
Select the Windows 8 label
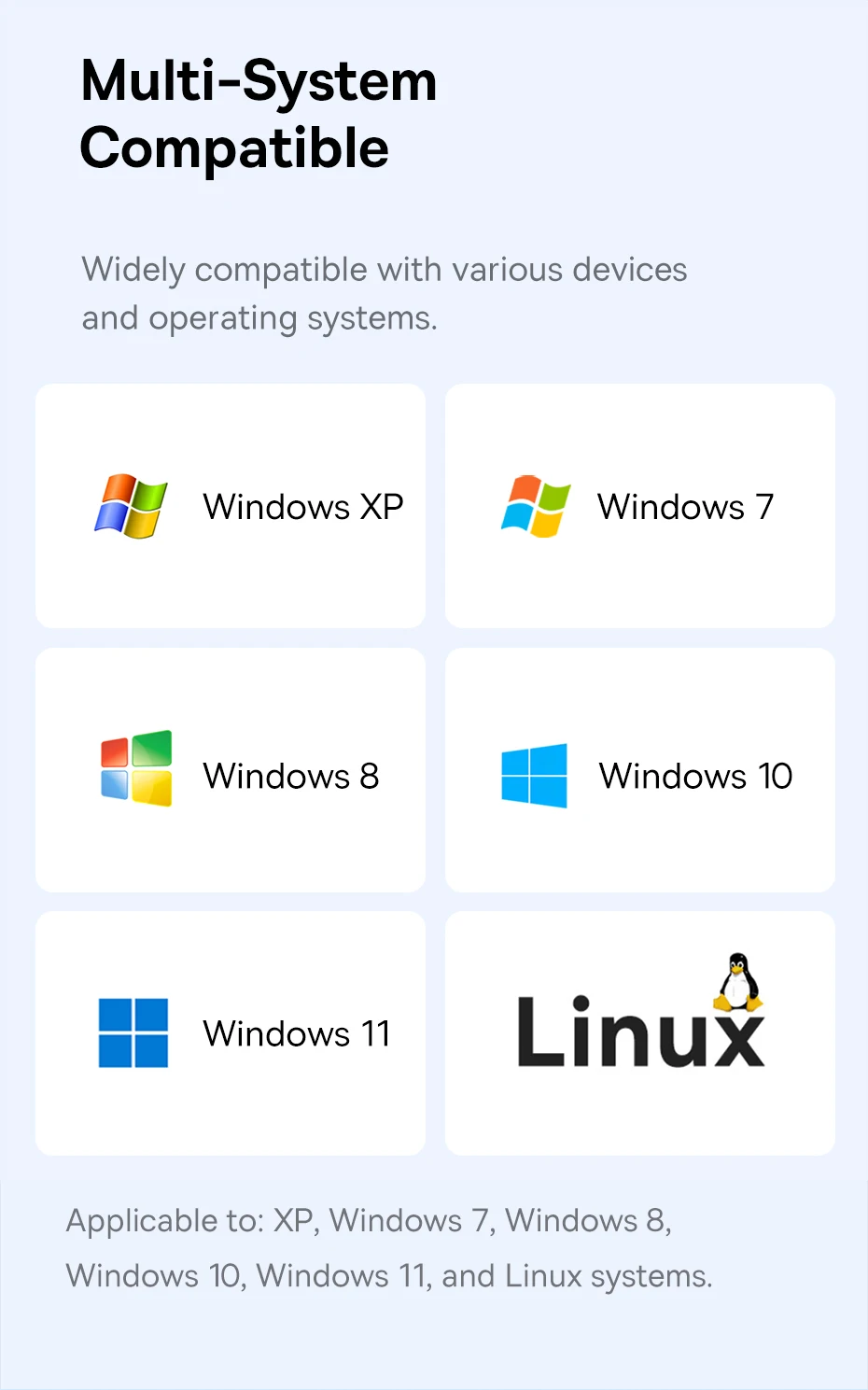(291, 776)
